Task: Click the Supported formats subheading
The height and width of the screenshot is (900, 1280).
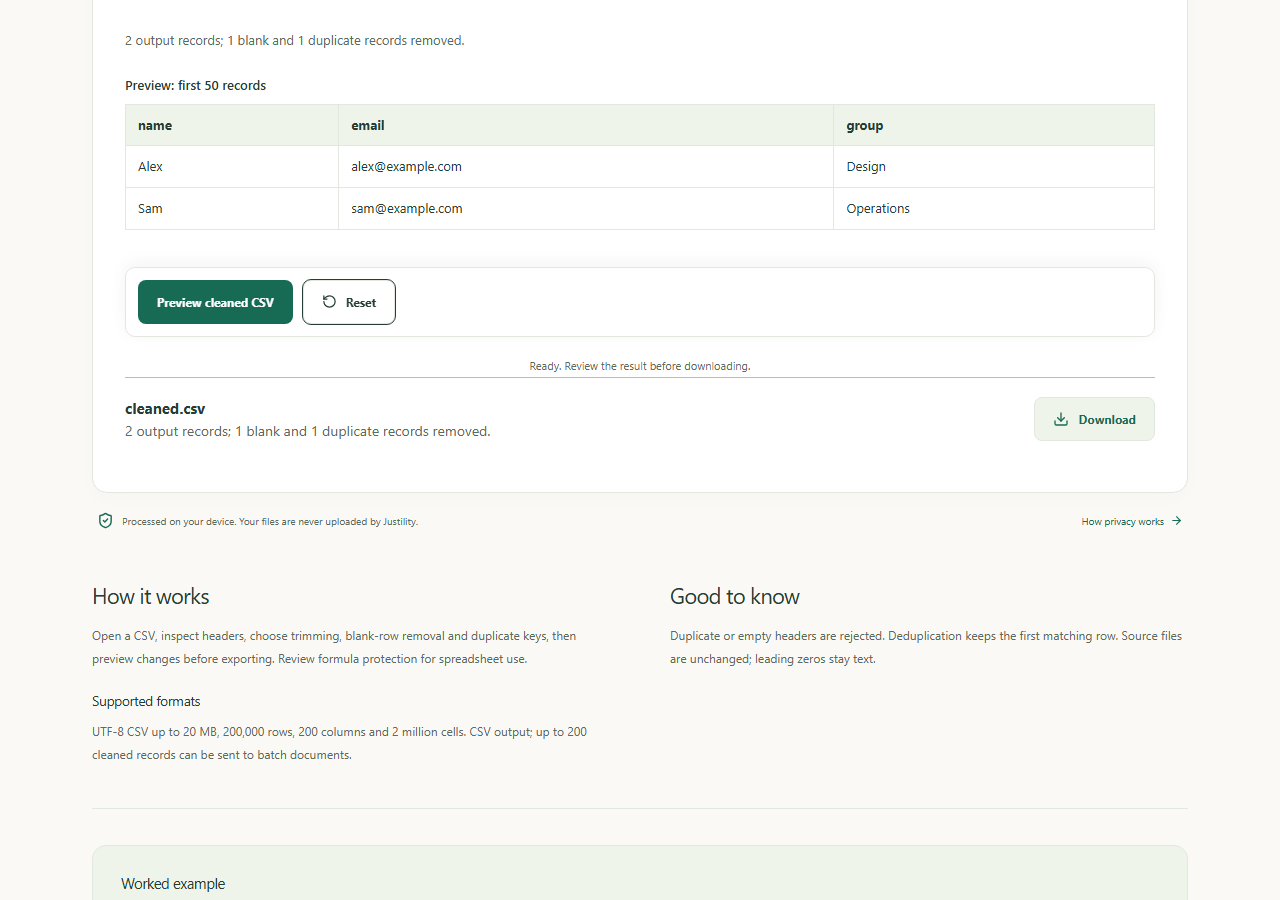Action: pyautogui.click(x=146, y=702)
